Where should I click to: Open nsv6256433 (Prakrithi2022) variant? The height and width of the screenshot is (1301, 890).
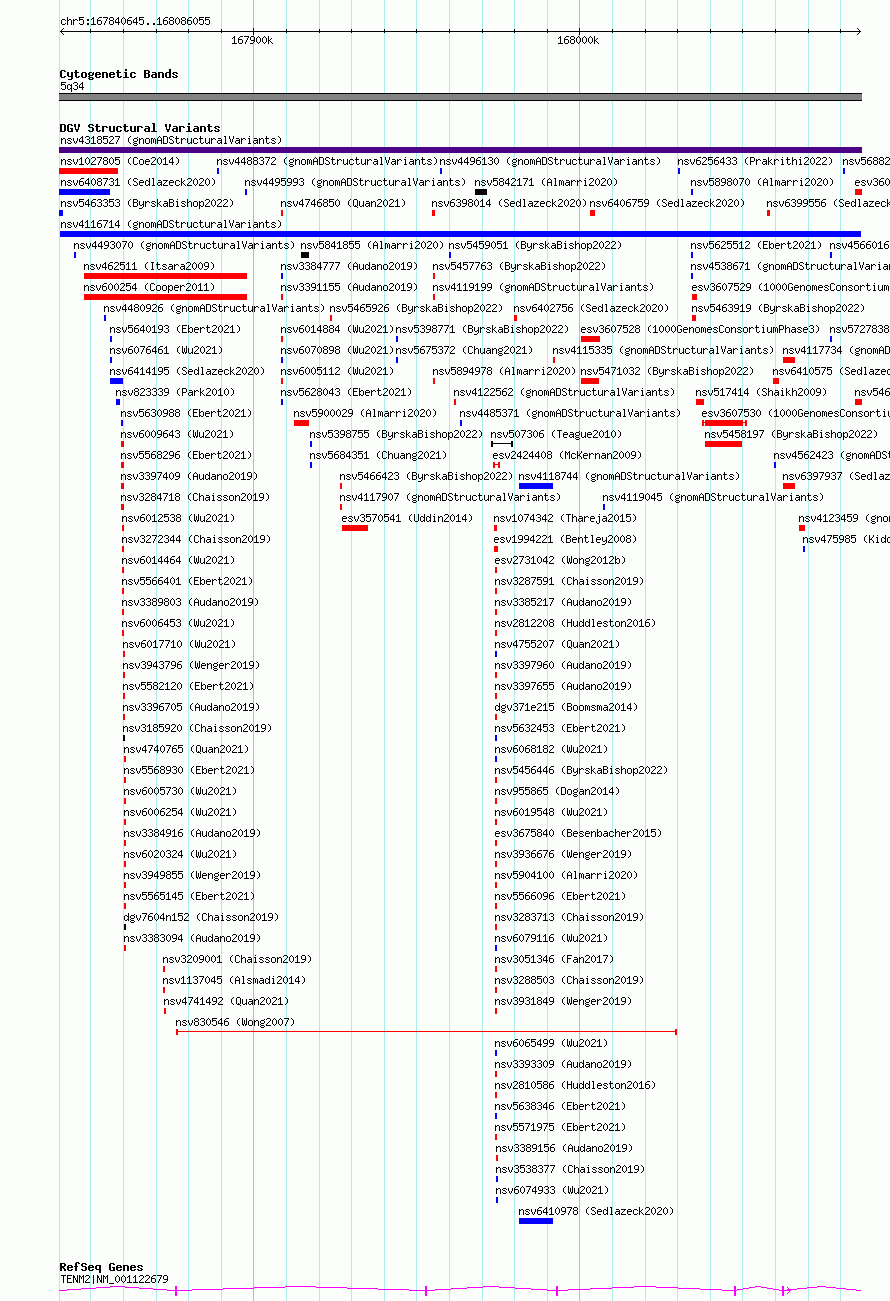click(x=755, y=161)
